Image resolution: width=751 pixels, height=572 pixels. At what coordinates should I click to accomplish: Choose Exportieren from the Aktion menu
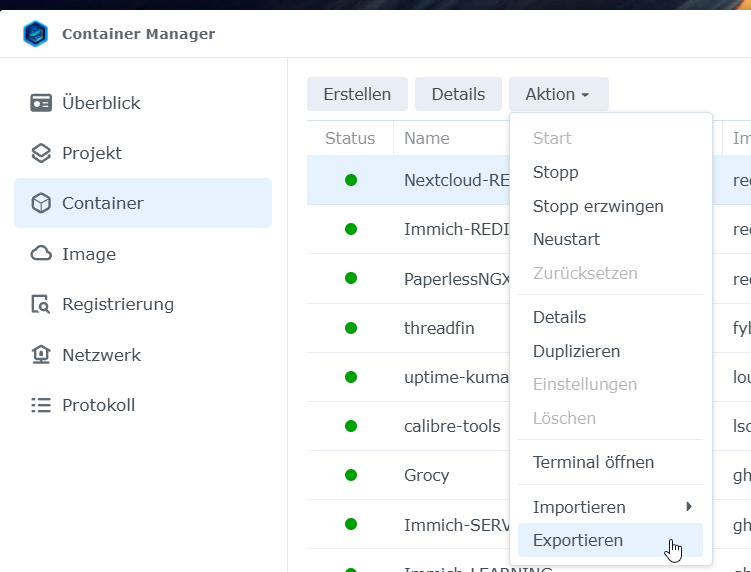pos(578,540)
